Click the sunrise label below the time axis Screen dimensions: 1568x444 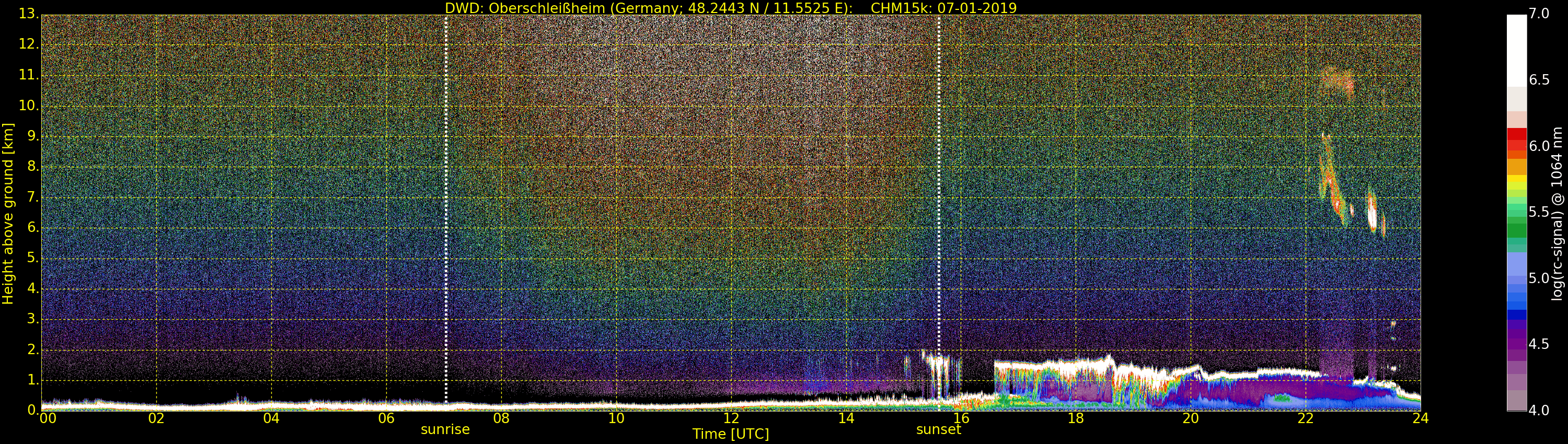[445, 429]
